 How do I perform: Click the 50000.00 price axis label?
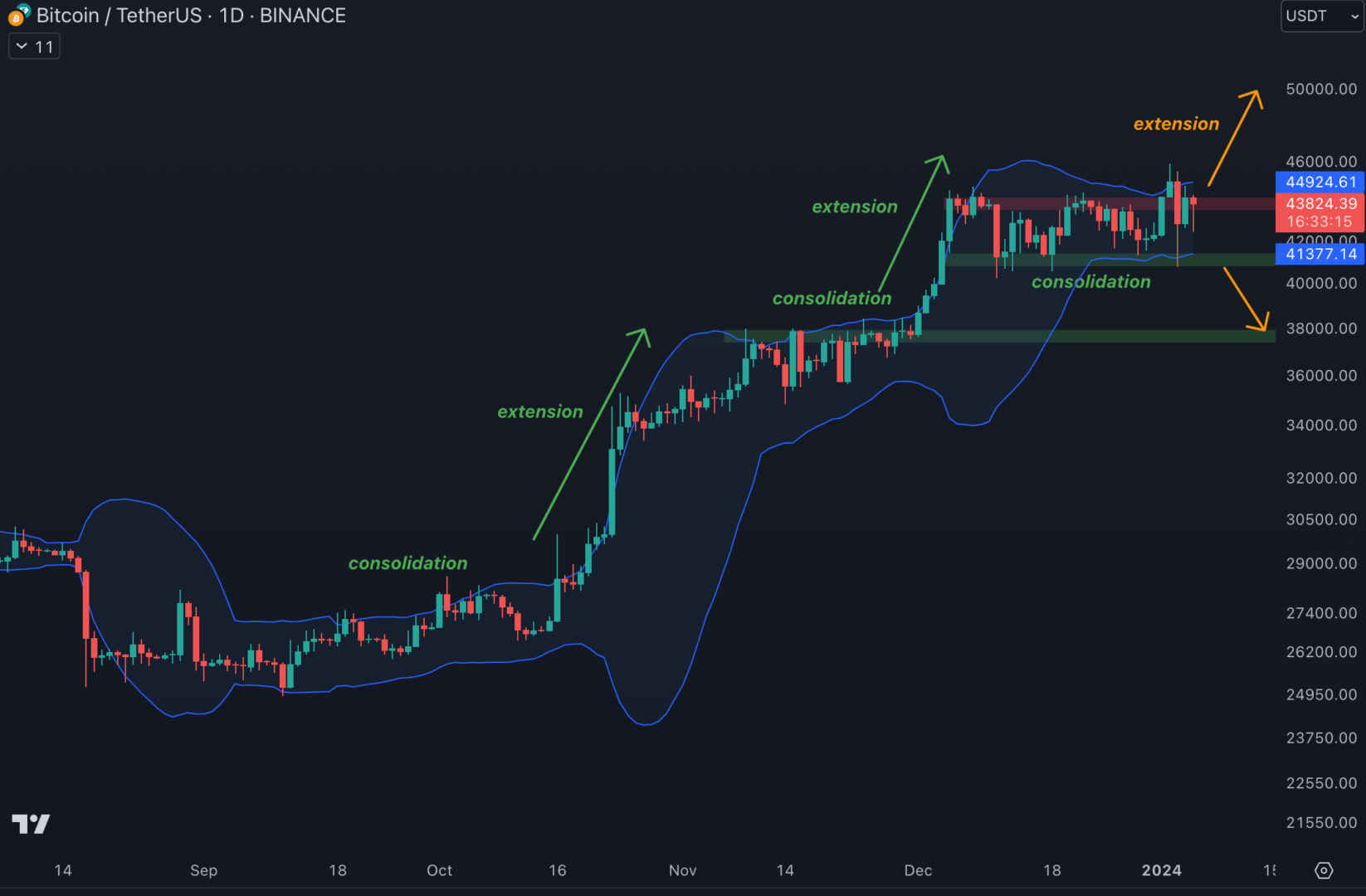point(1321,89)
